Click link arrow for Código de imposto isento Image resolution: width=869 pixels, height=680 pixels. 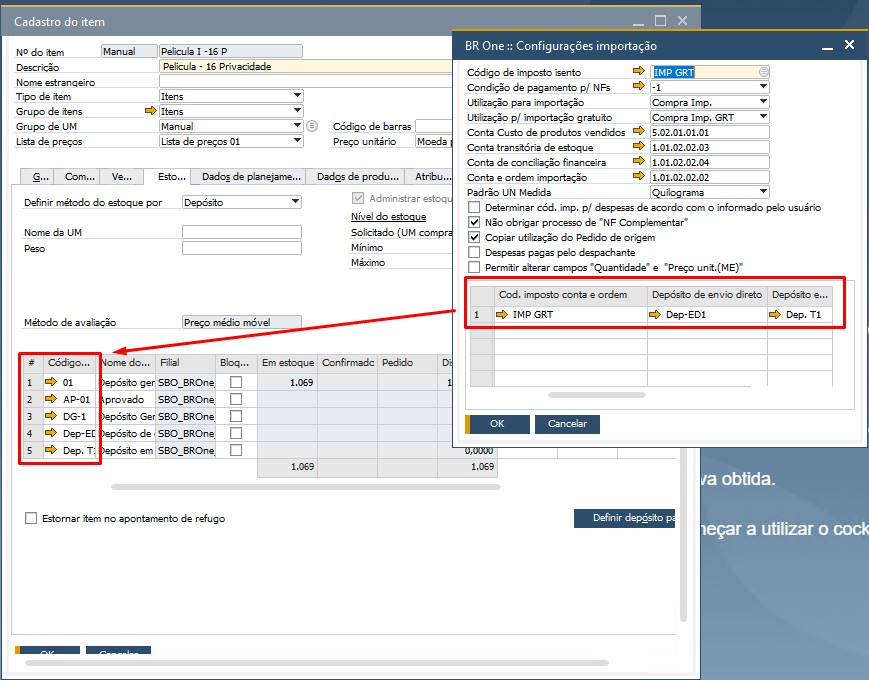pyautogui.click(x=638, y=71)
